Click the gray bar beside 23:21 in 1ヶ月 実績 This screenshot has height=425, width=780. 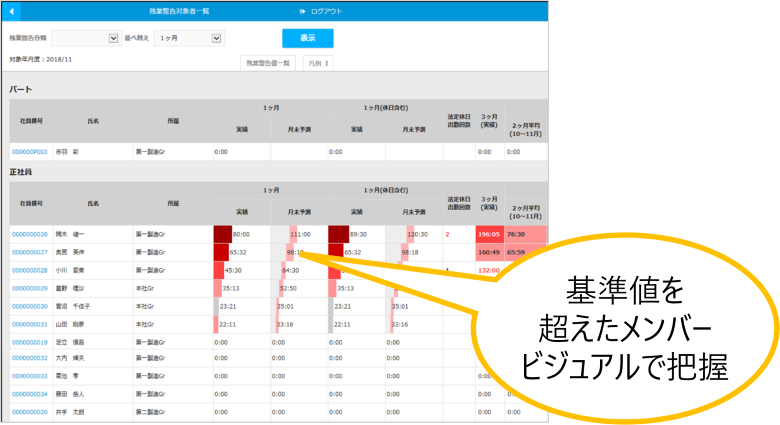(216, 307)
